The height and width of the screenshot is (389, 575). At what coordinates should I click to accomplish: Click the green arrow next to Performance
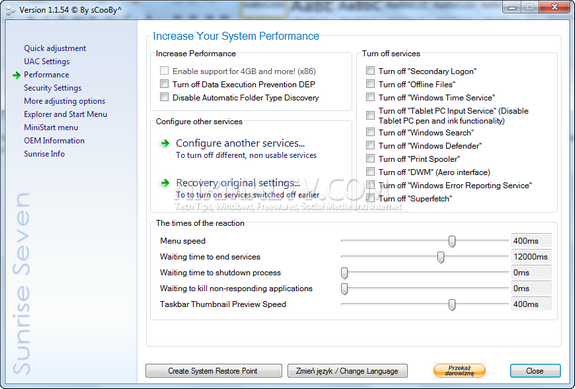coord(16,75)
